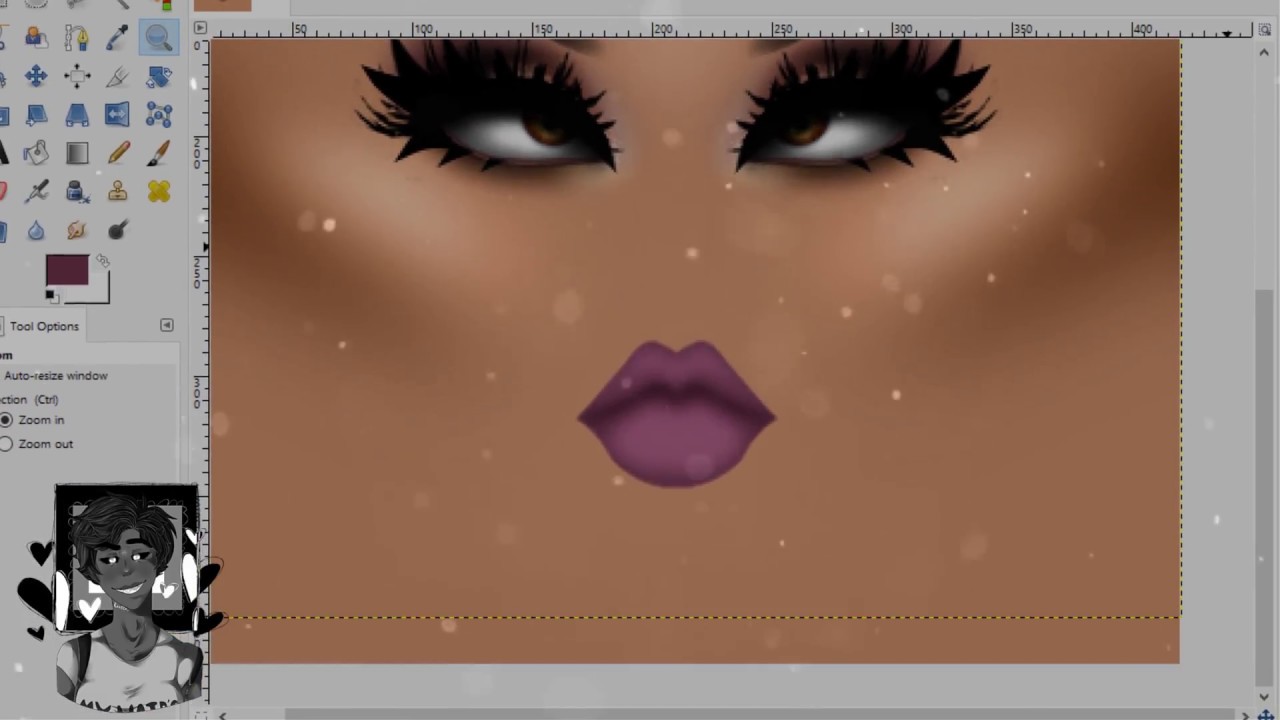Select the Paths tool
This screenshot has width=1280, height=720.
(x=77, y=37)
